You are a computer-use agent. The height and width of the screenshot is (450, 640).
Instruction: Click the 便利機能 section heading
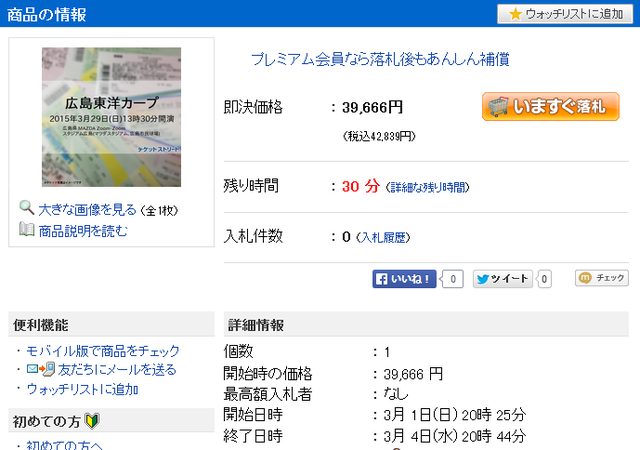(x=41, y=325)
